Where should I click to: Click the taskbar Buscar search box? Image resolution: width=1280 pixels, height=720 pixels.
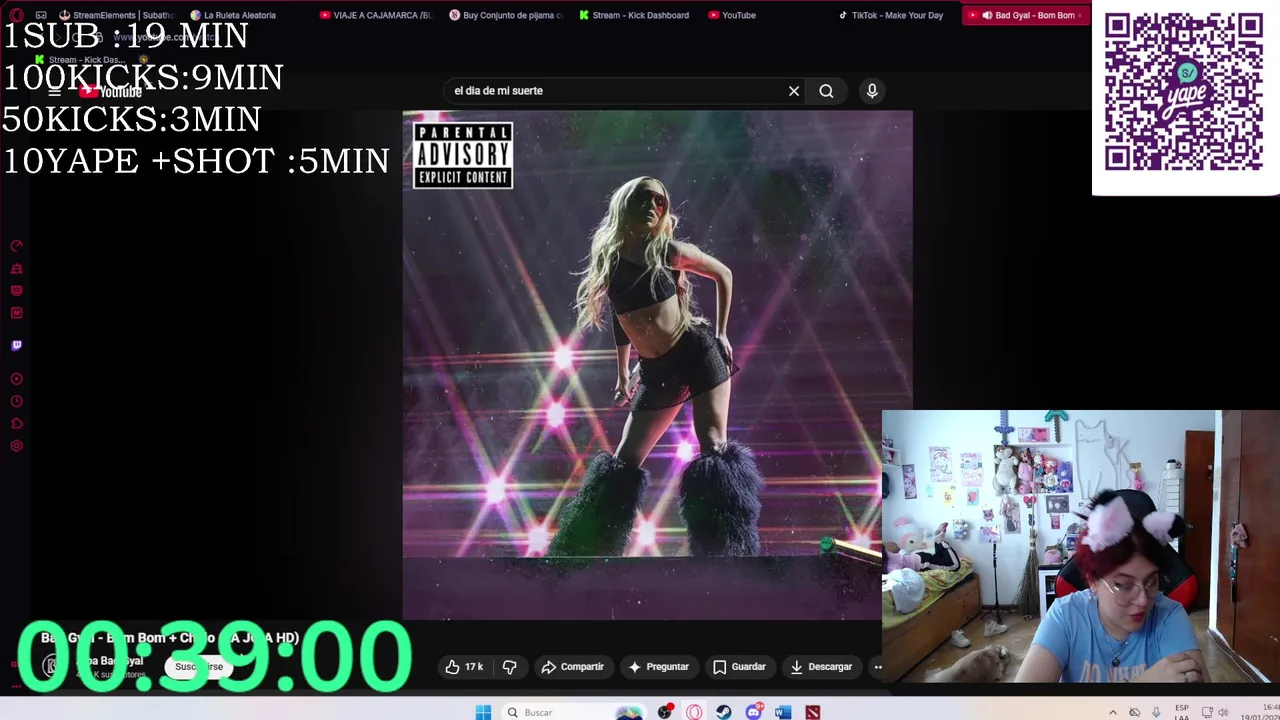[x=572, y=712]
